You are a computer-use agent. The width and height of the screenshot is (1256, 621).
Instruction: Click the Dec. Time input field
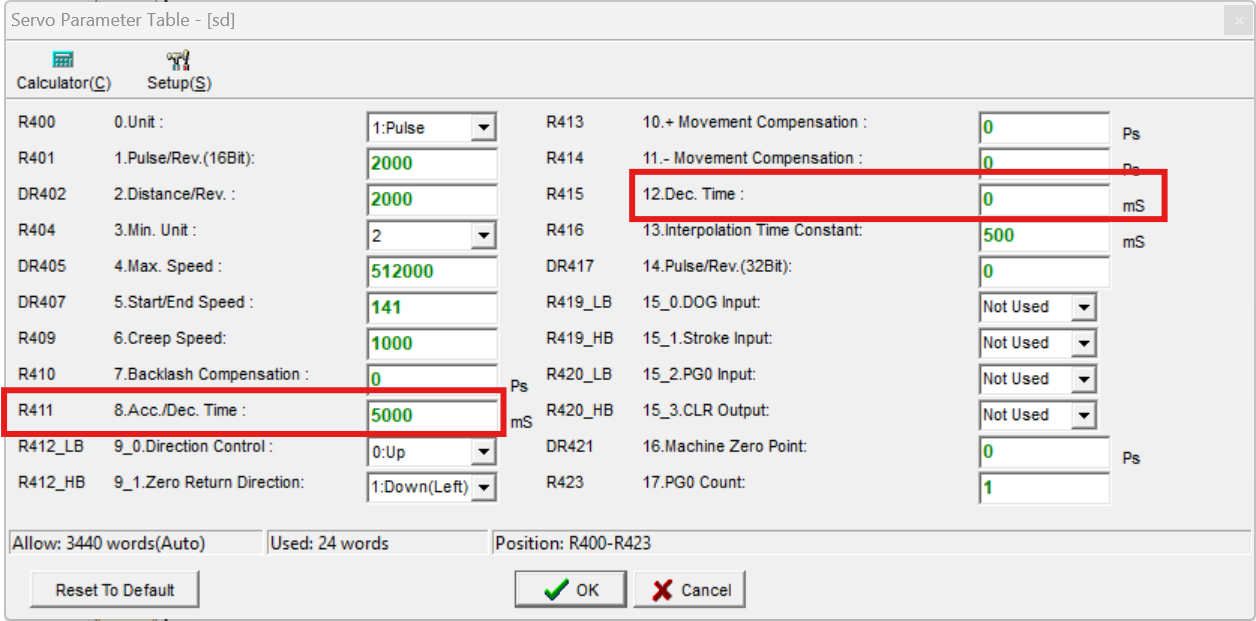point(1043,200)
